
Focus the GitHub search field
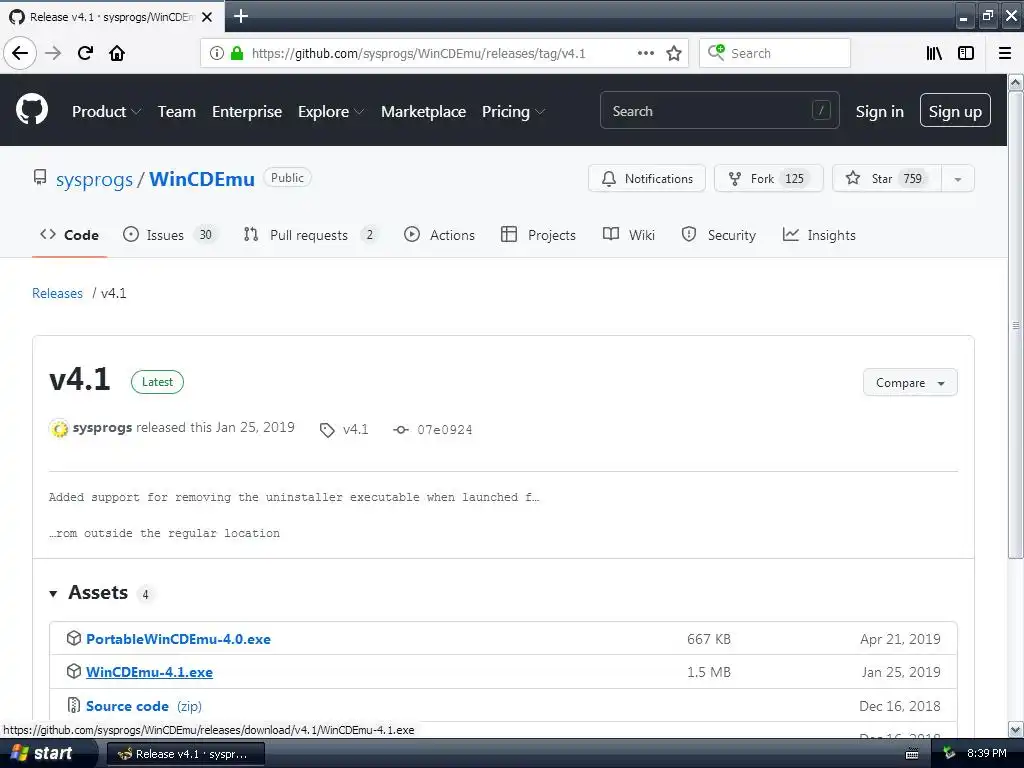coord(720,110)
